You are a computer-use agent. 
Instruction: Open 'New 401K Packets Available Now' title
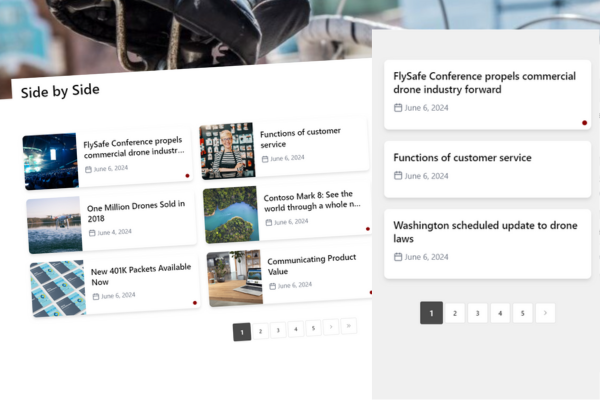click(x=139, y=276)
